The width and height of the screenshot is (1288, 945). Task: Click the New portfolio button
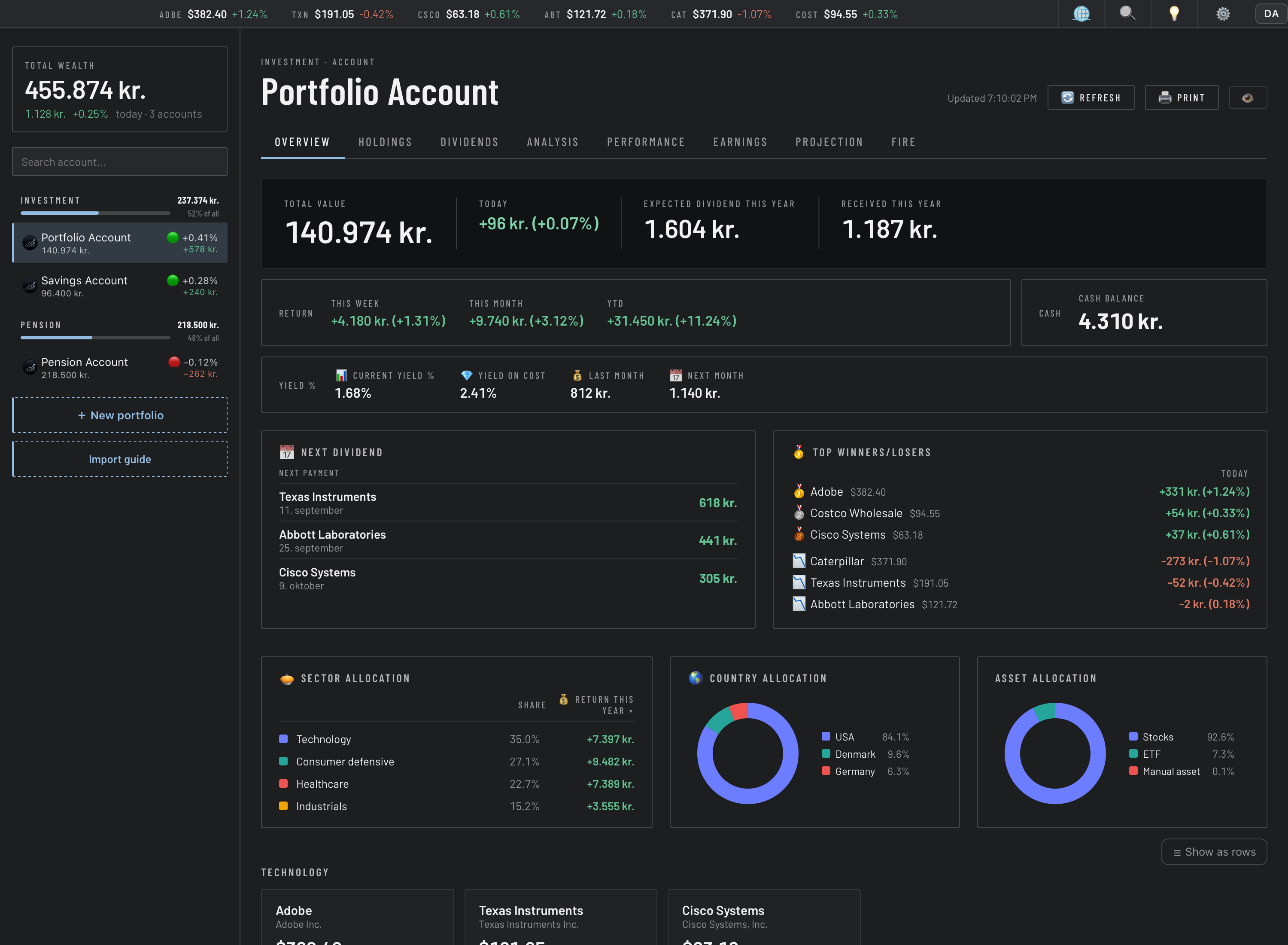[119, 415]
